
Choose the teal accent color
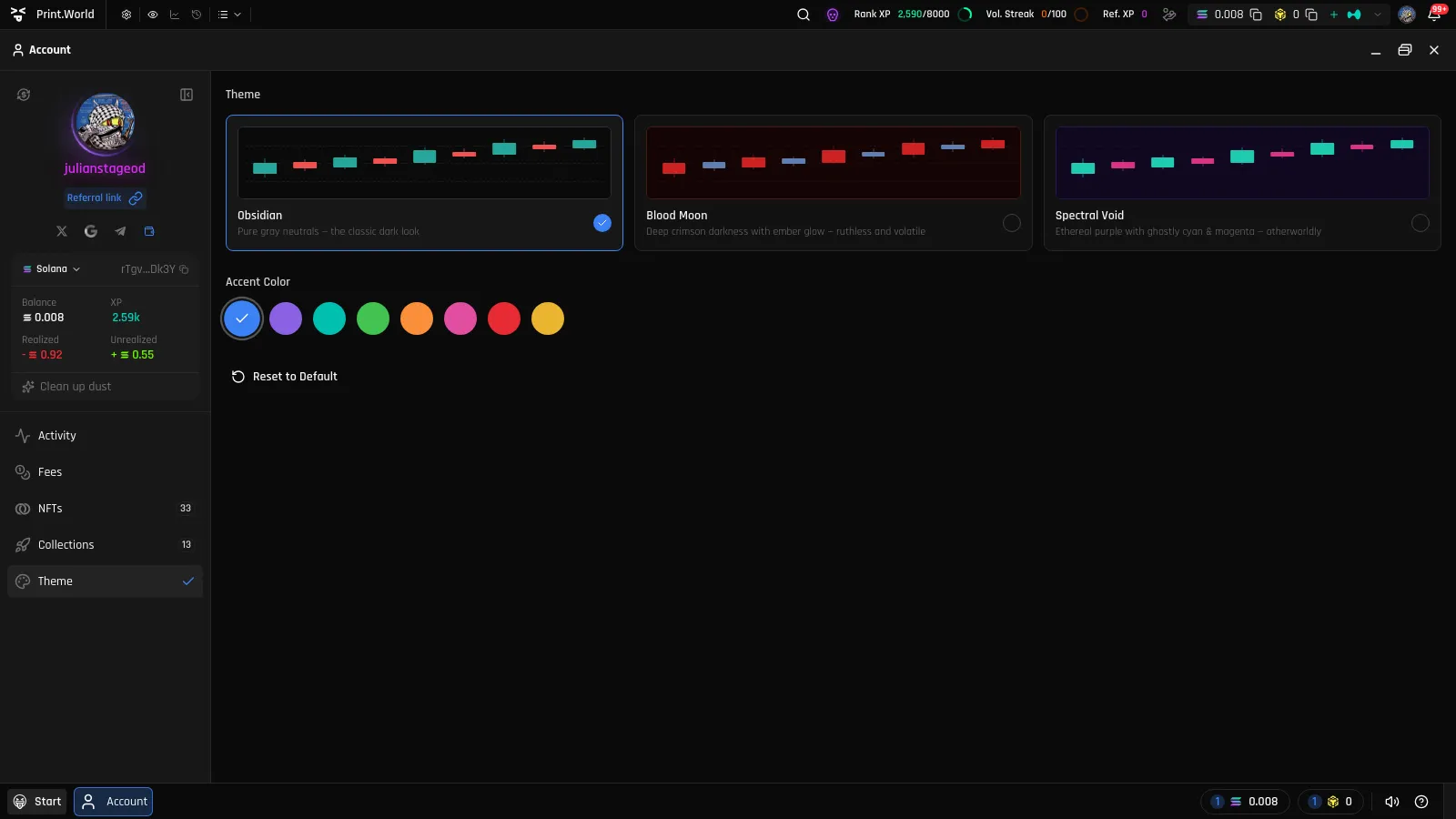329,318
